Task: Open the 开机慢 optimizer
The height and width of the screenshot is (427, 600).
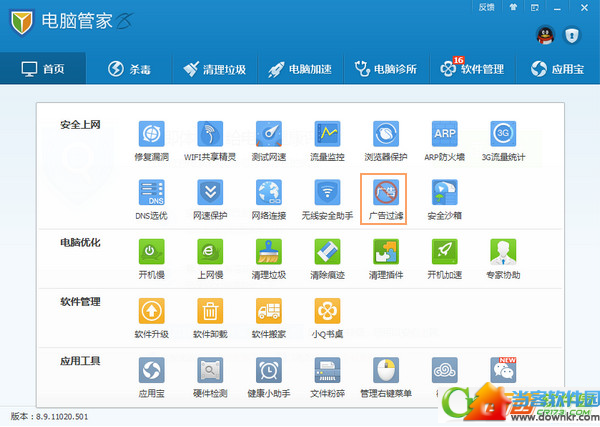Action: (152, 259)
